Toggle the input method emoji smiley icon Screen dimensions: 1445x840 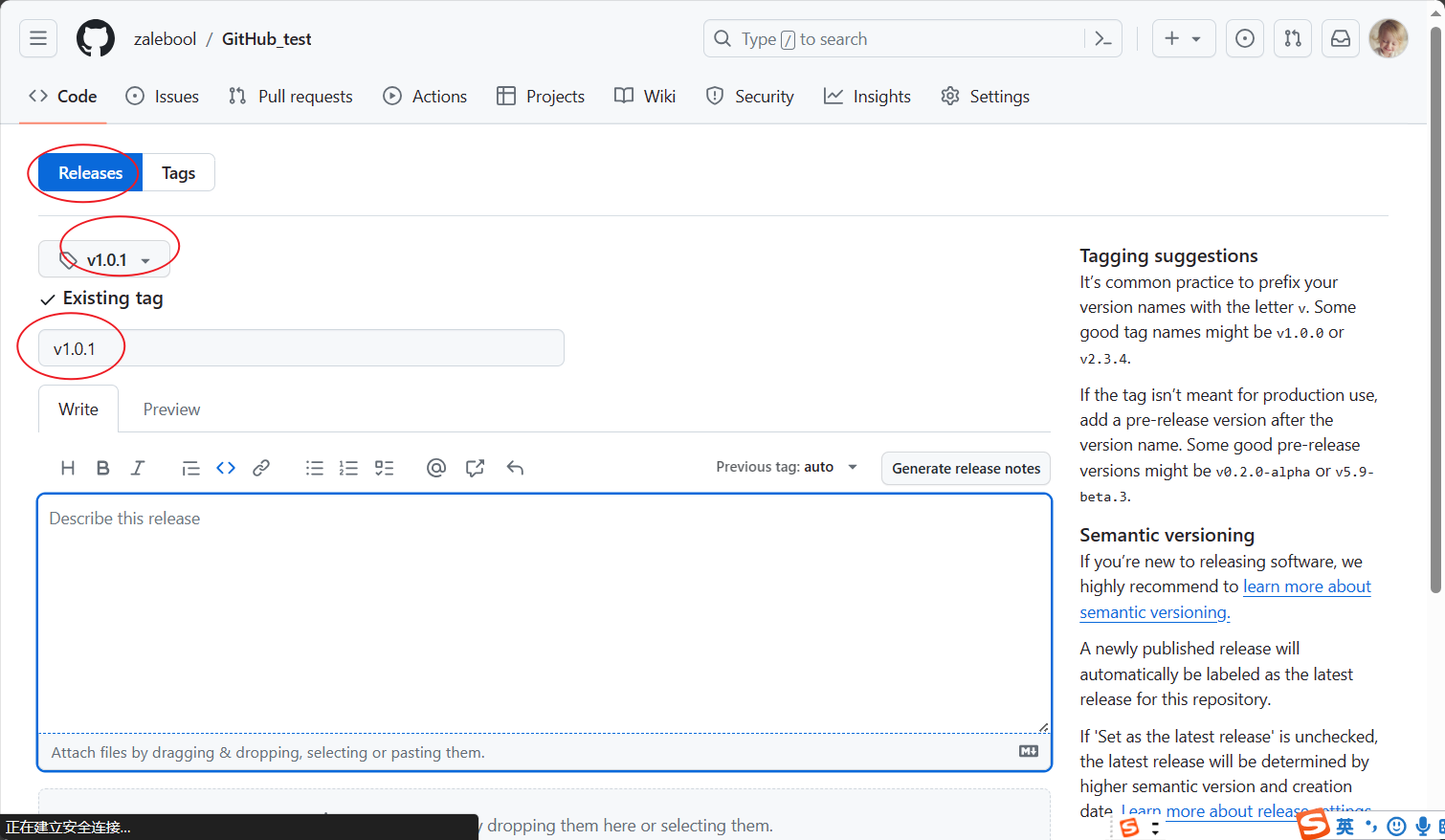pyautogui.click(x=1396, y=827)
